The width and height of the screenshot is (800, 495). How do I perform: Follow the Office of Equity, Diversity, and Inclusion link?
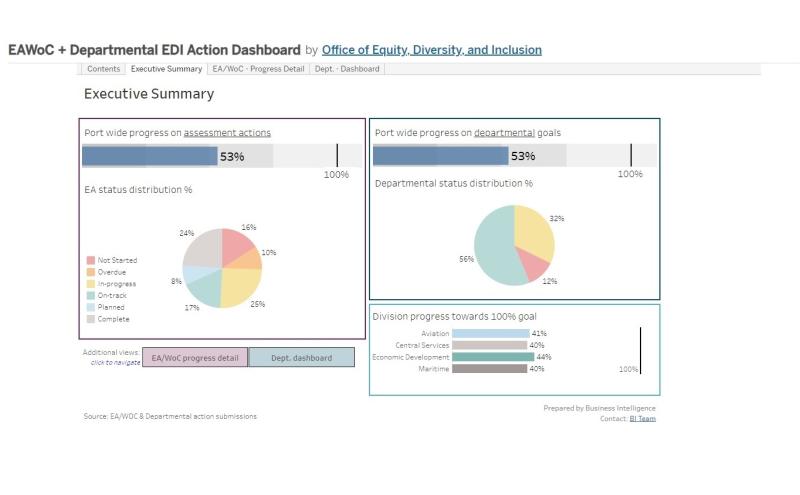432,50
